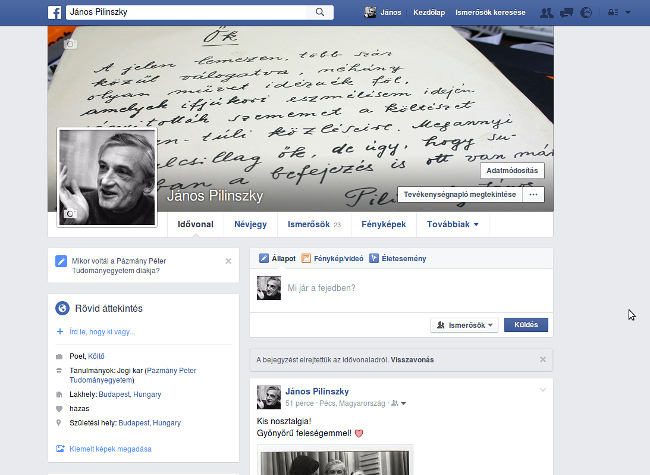
Task: Open the Névjegy tab
Action: coord(250,224)
